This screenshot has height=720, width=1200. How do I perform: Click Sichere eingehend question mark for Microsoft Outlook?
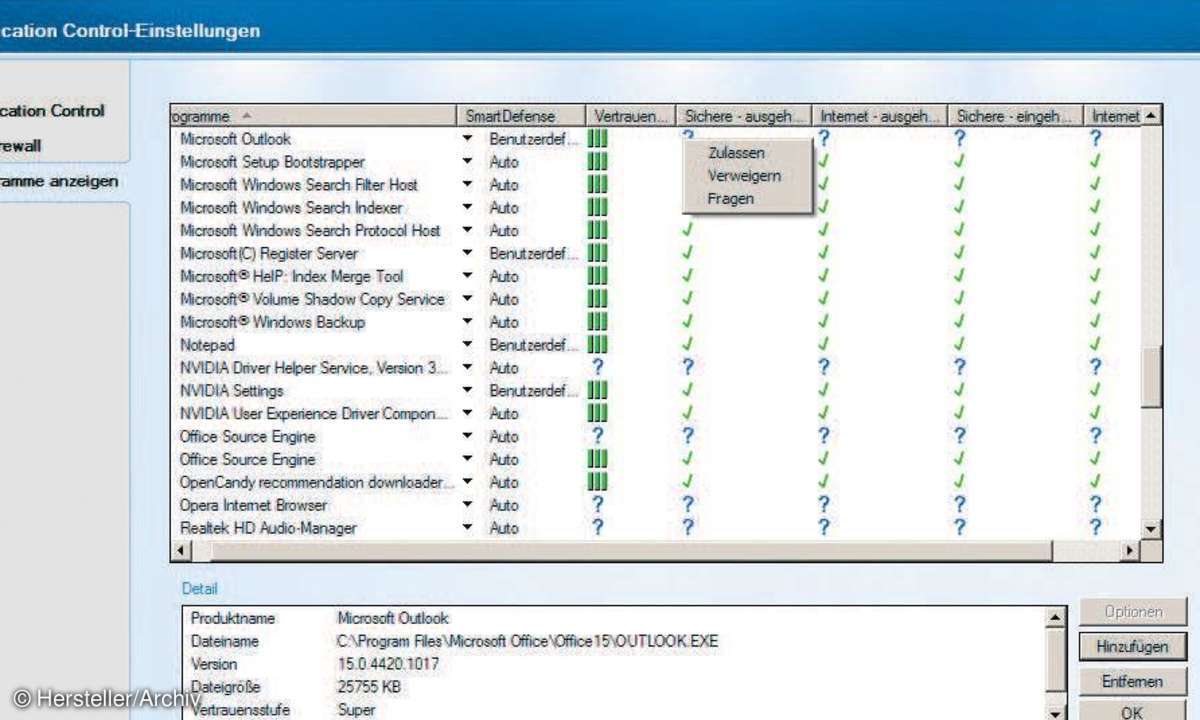pos(960,139)
